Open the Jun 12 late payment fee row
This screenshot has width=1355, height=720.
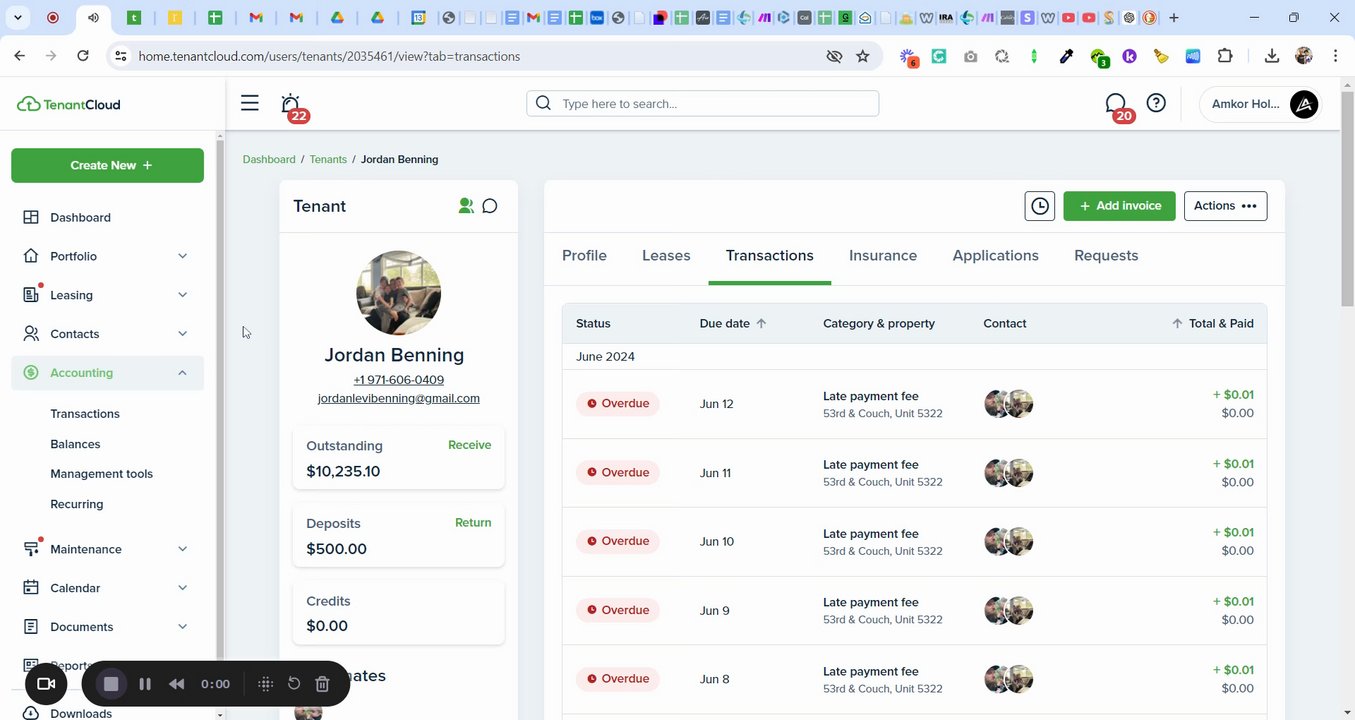(x=914, y=404)
